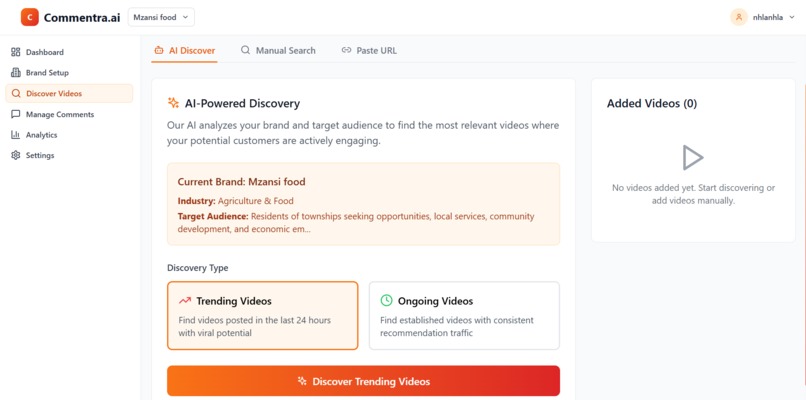Click the Manage Comments speech bubble icon

[15, 114]
